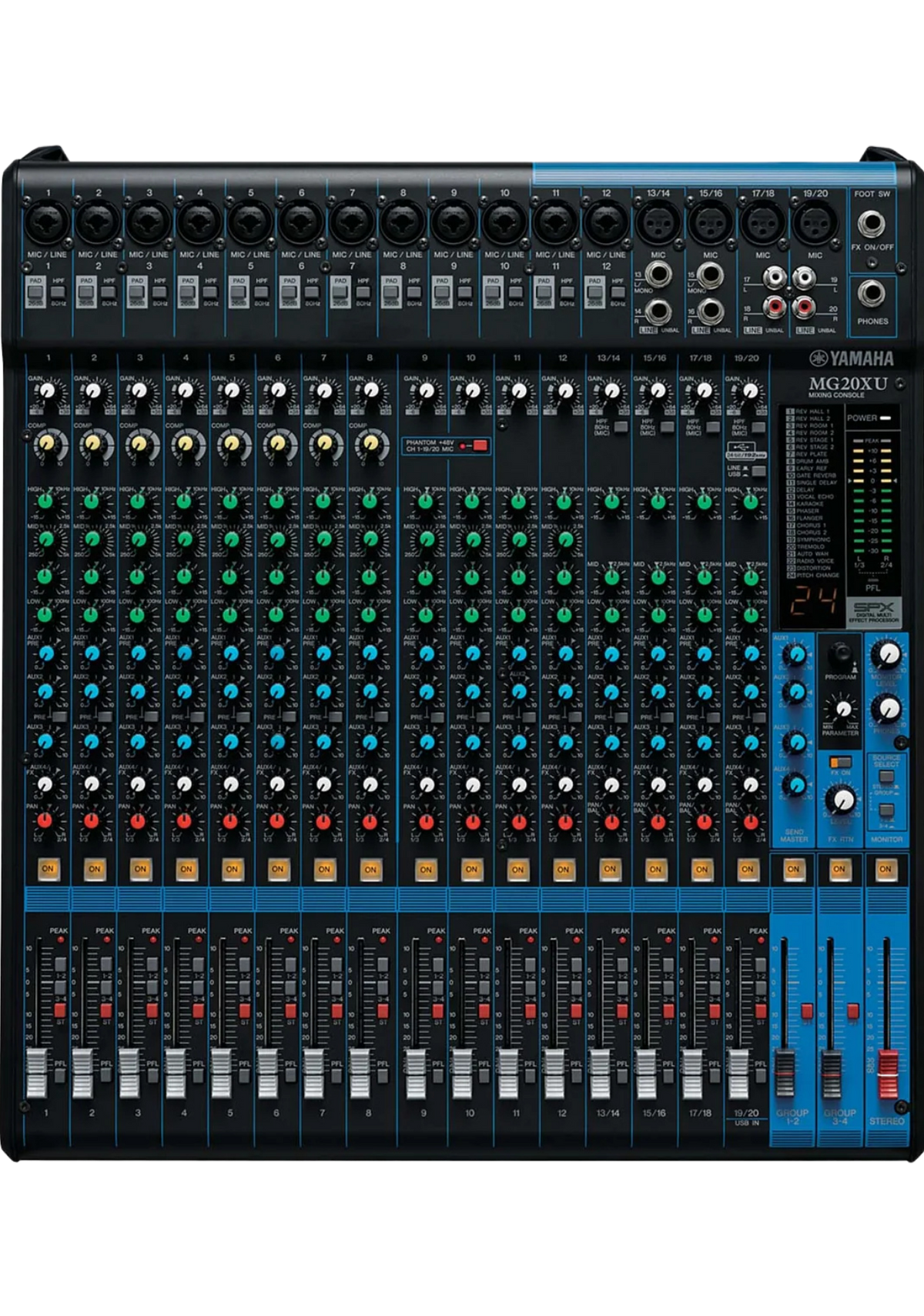Viewport: 924px width, 1316px height.
Task: Toggle monitor source 1-2/3-4 switch
Action: 885,811
